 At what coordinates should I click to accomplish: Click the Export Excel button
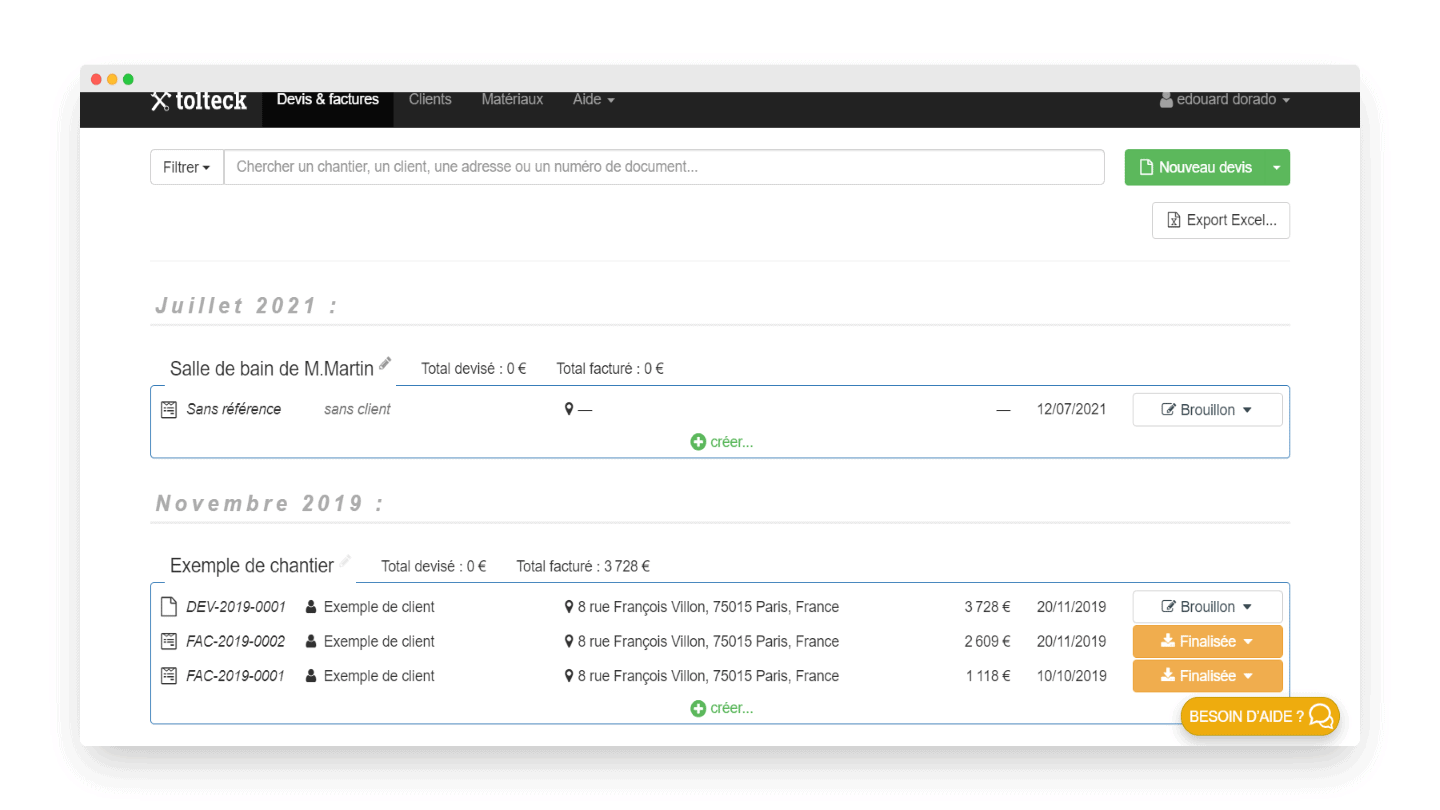point(1221,220)
